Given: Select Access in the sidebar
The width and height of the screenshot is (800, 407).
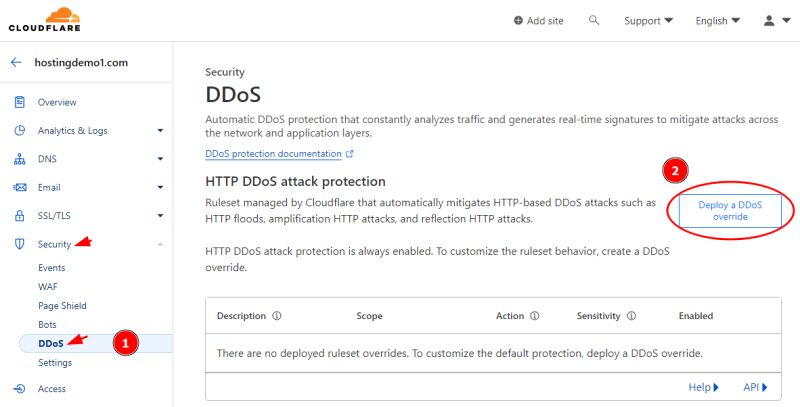Looking at the screenshot, I should point(52,389).
